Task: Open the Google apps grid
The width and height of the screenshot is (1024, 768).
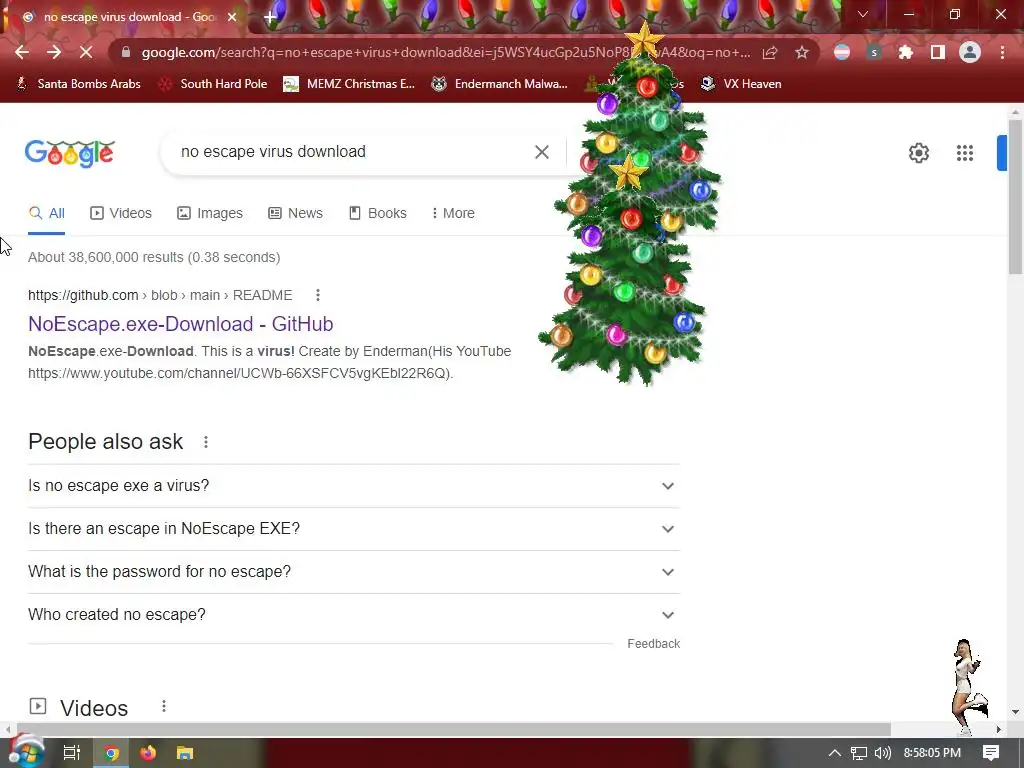Action: [965, 153]
